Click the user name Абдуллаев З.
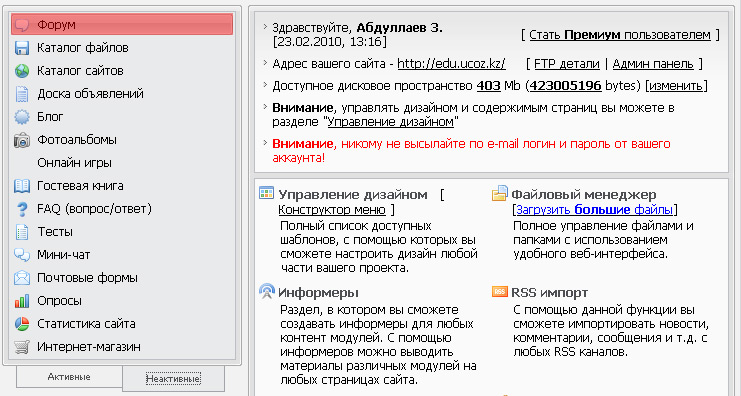This screenshot has width=741, height=396. (x=399, y=28)
